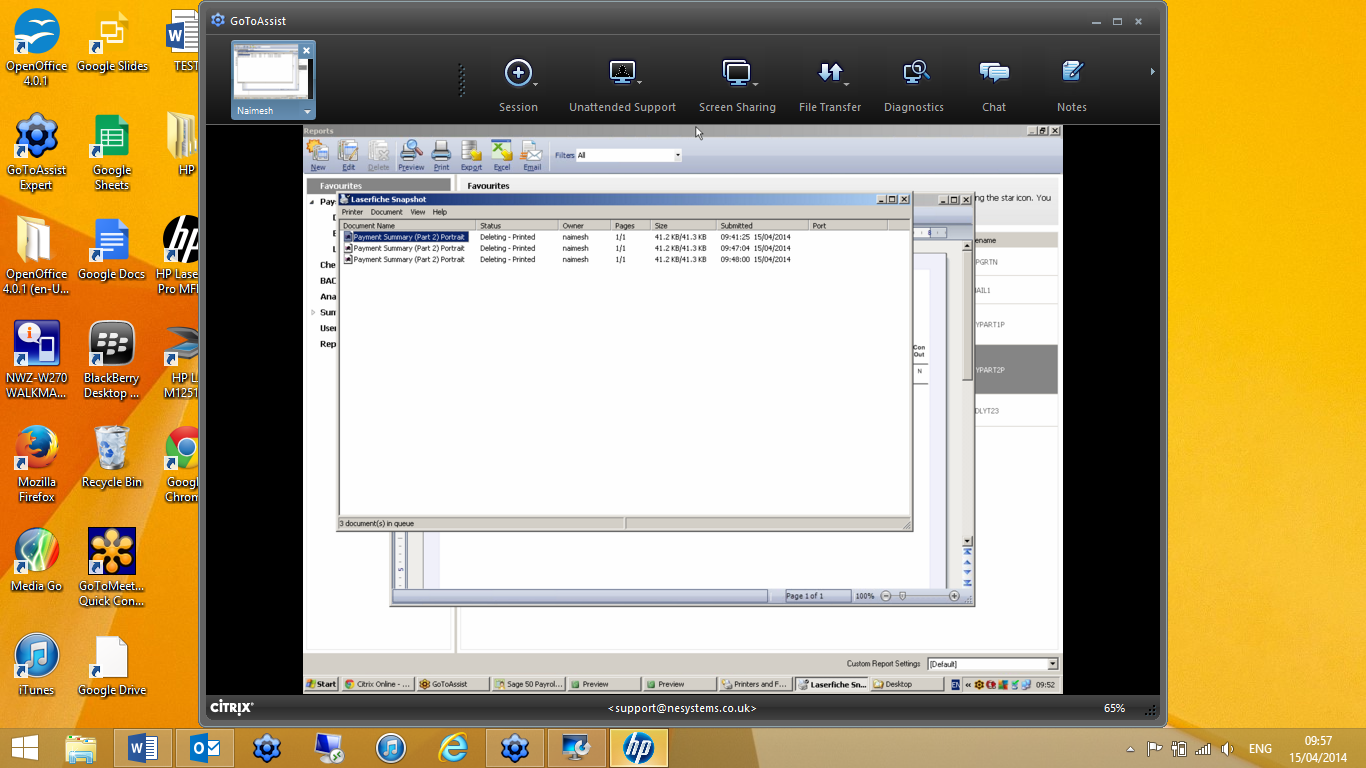
Task: Open the Printer menu in Laserfiche Snapshot
Action: (352, 212)
